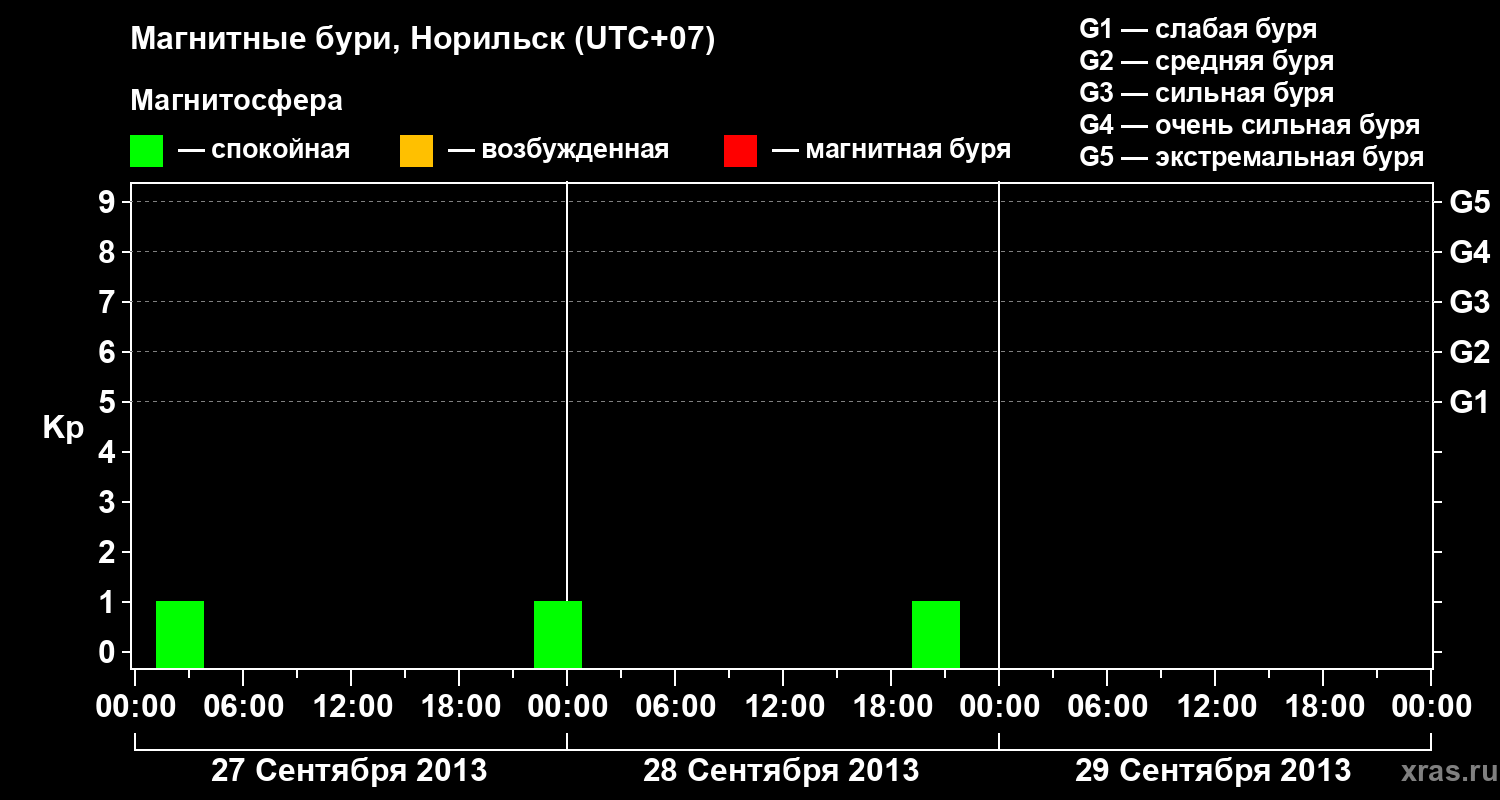Click the G5 label on right axis
This screenshot has width=1500, height=800.
click(x=1469, y=203)
